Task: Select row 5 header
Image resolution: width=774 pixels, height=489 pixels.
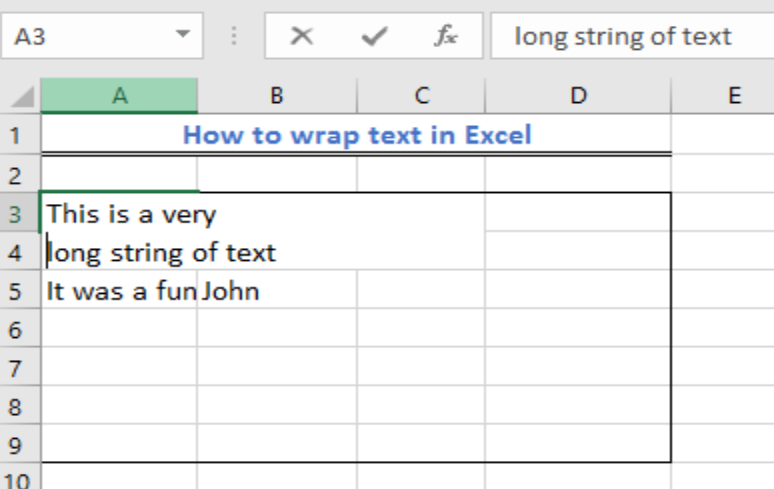Action: pyautogui.click(x=20, y=290)
